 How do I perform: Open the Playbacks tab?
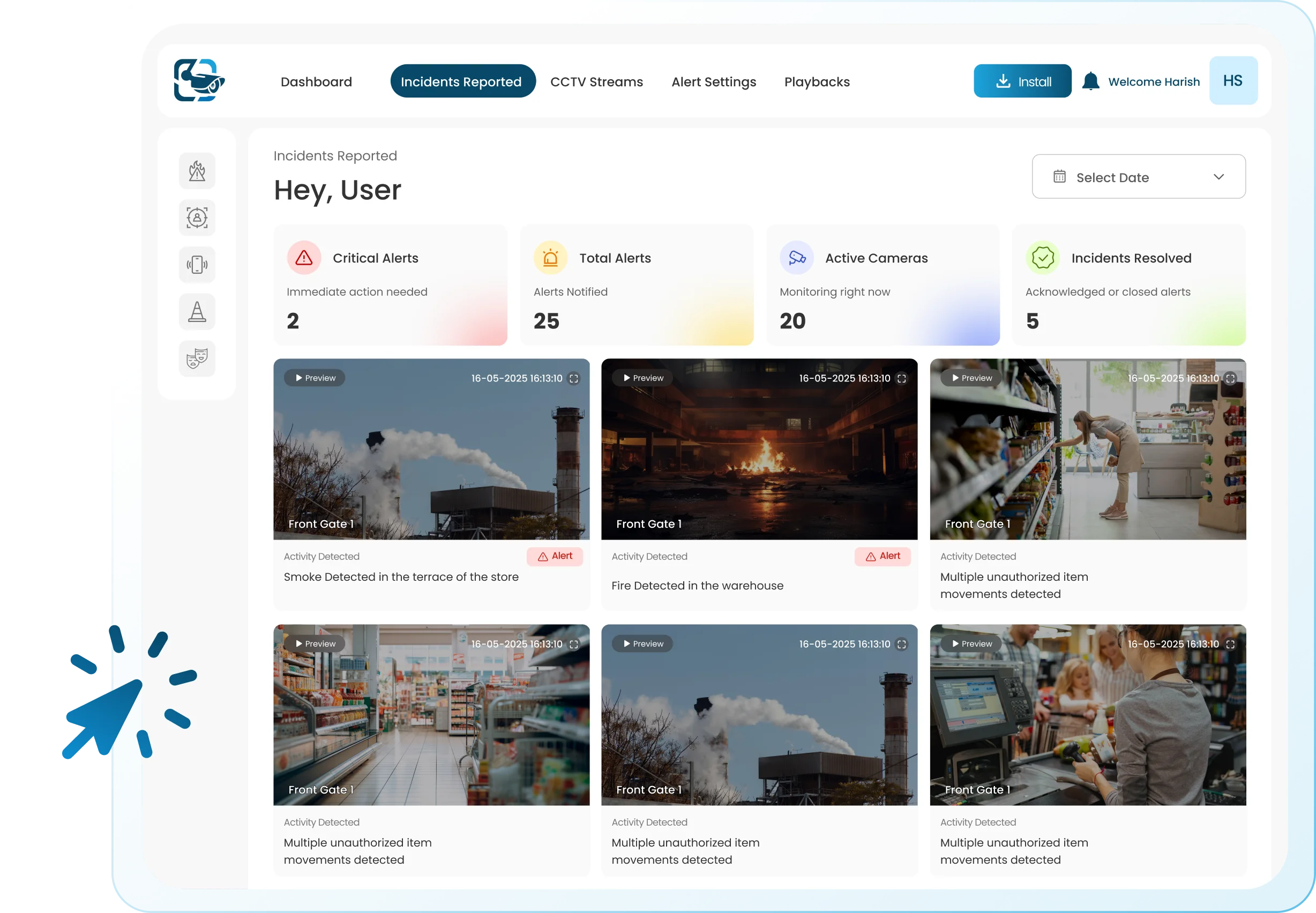816,82
